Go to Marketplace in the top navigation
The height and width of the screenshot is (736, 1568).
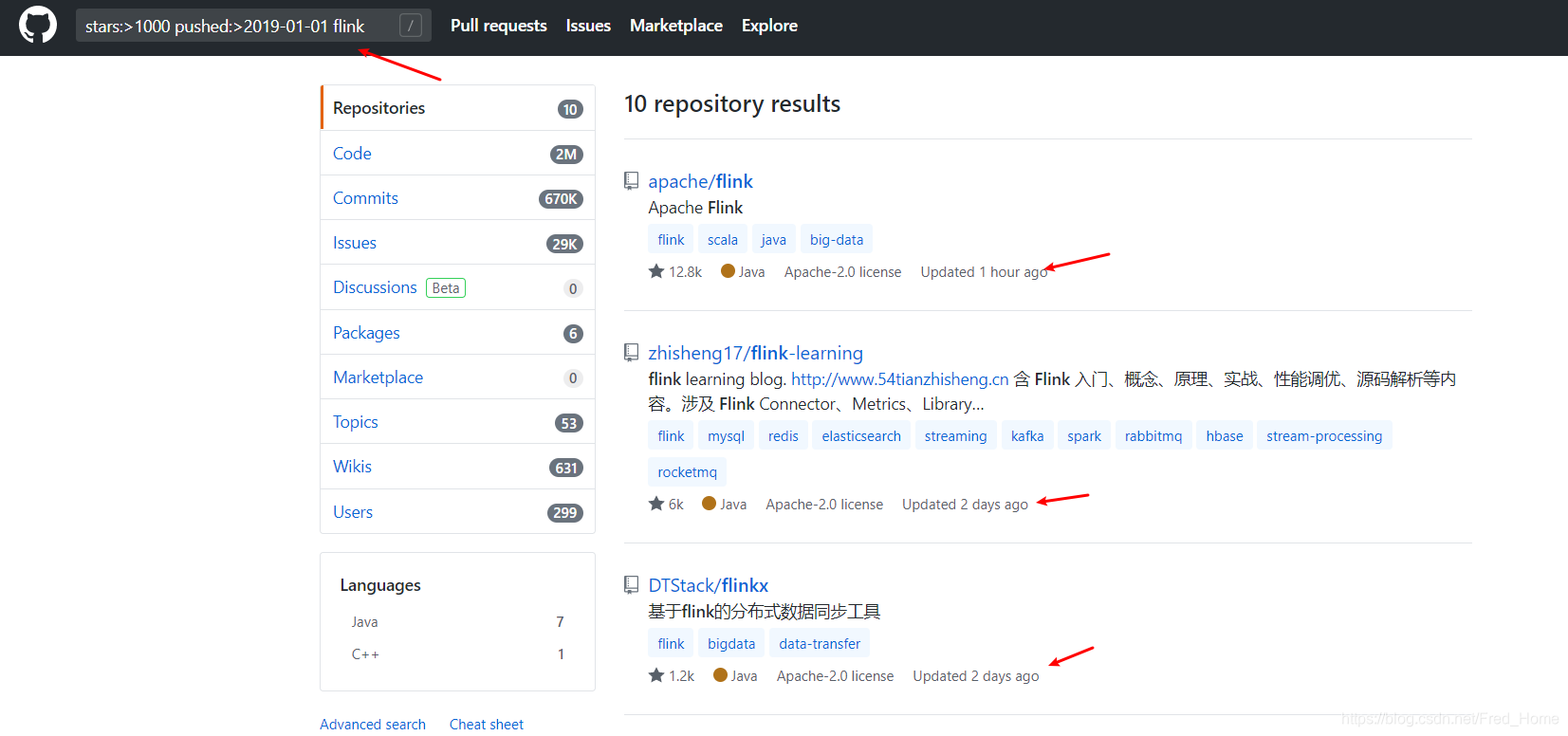click(676, 26)
